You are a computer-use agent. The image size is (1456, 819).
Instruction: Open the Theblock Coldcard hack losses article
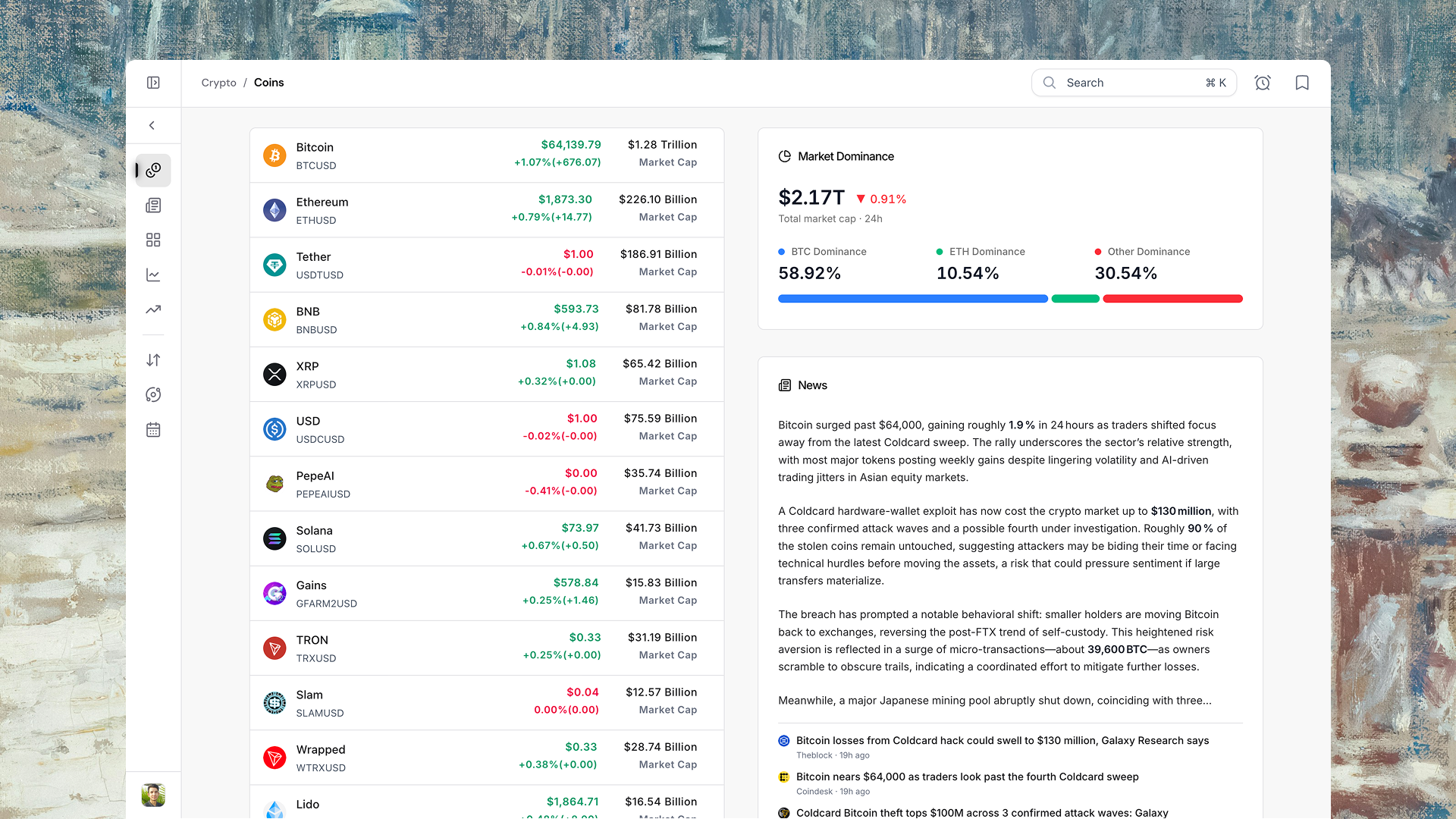[x=1003, y=741]
